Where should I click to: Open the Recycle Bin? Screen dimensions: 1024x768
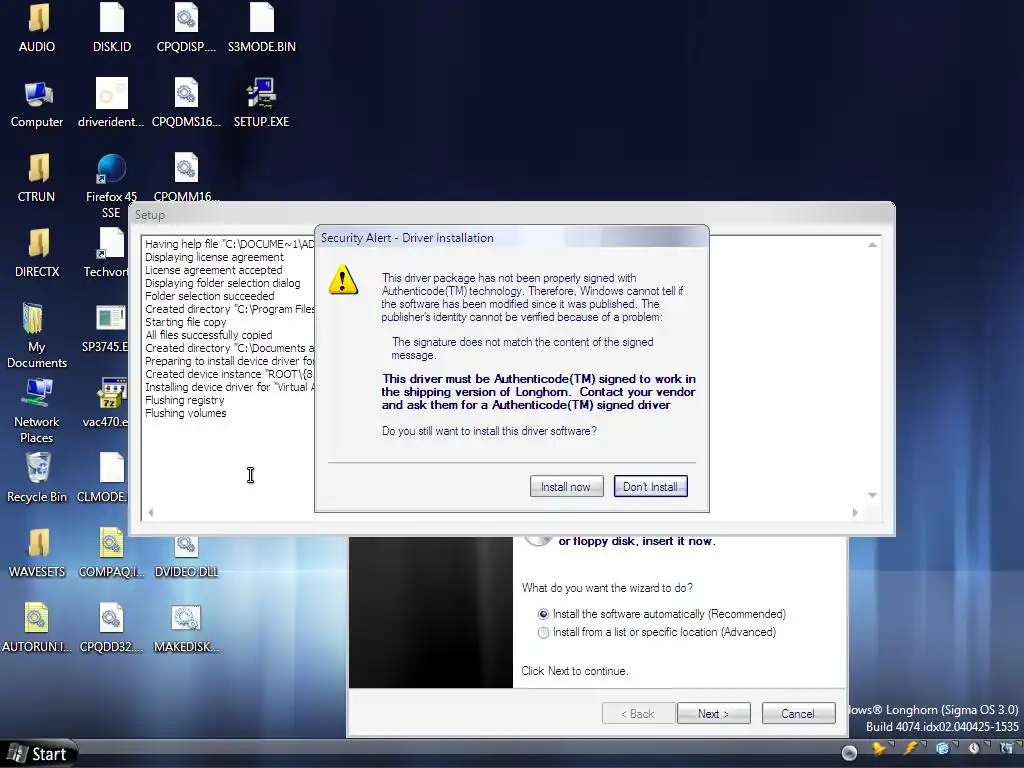click(x=37, y=479)
